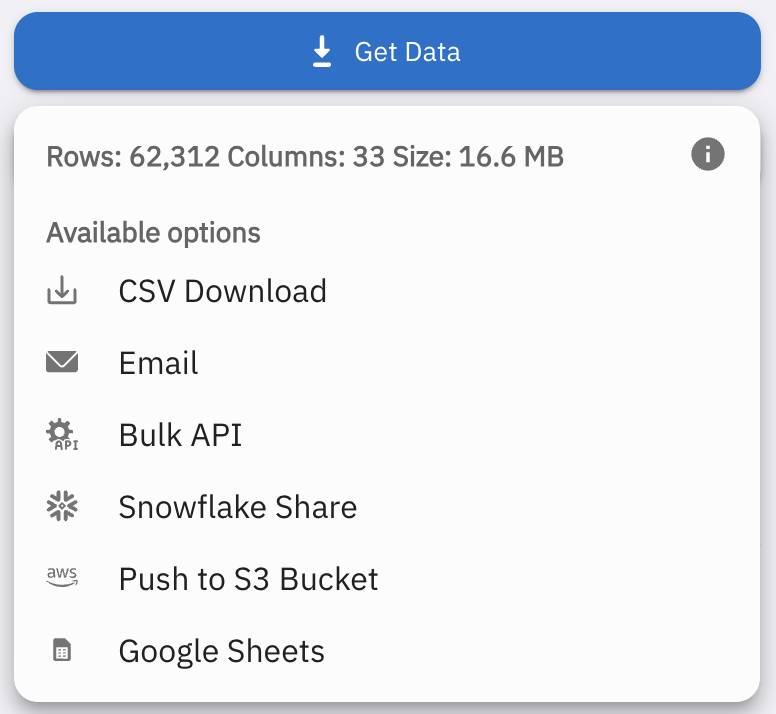Image resolution: width=776 pixels, height=714 pixels.
Task: Select Bulk API from available options
Action: [x=388, y=434]
